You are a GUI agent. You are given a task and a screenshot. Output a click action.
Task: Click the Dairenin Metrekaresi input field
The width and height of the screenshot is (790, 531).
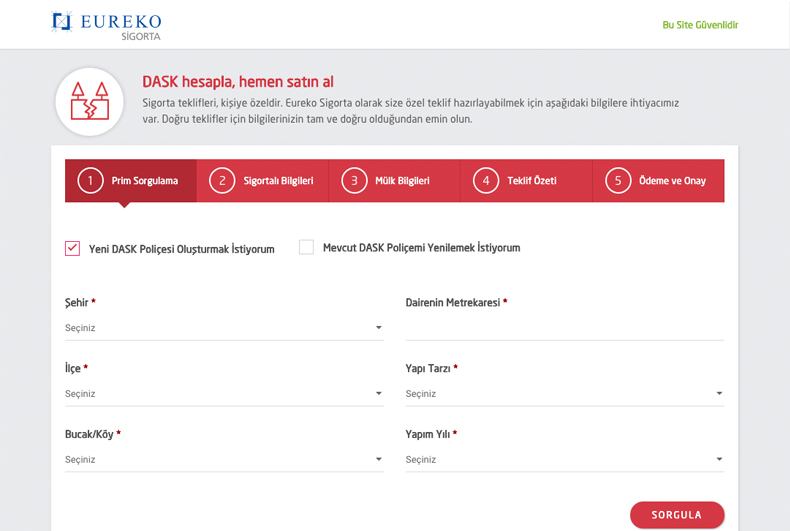pyautogui.click(x=565, y=328)
